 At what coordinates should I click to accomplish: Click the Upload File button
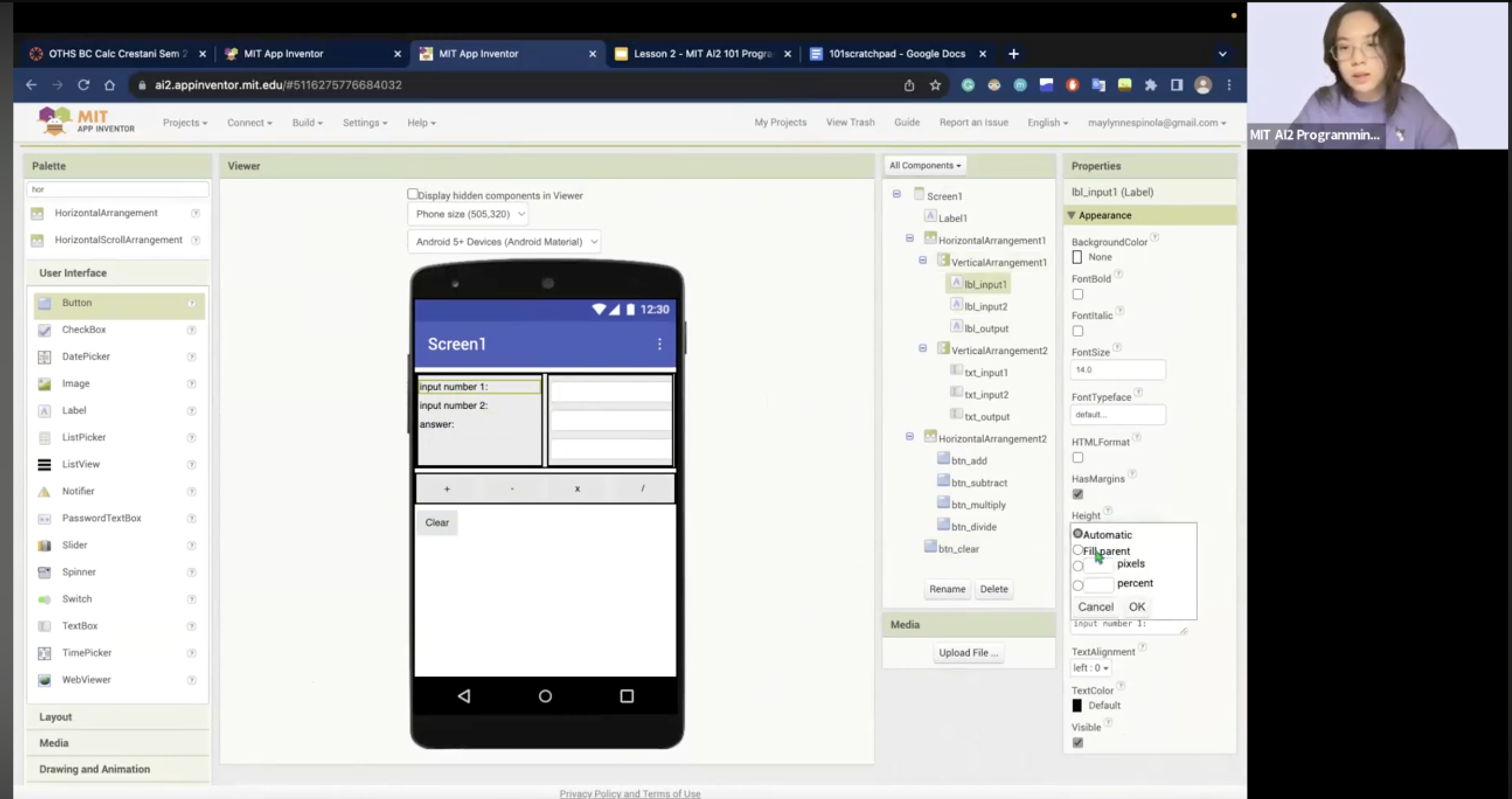pyautogui.click(x=968, y=652)
